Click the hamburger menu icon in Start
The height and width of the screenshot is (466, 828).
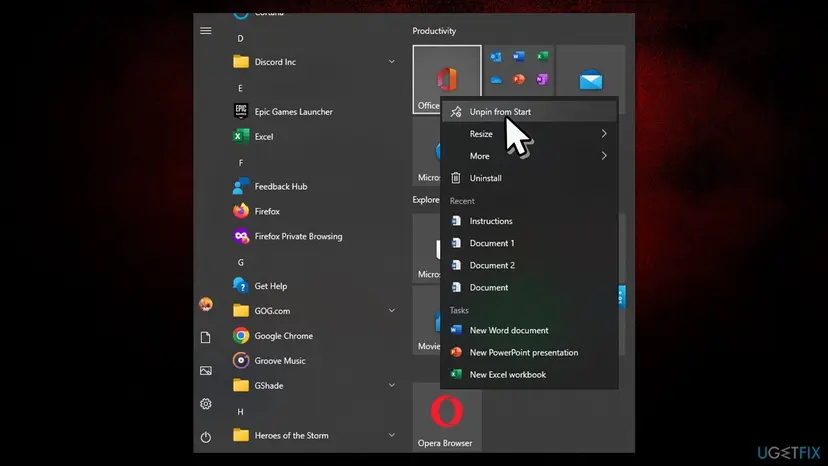click(x=206, y=31)
